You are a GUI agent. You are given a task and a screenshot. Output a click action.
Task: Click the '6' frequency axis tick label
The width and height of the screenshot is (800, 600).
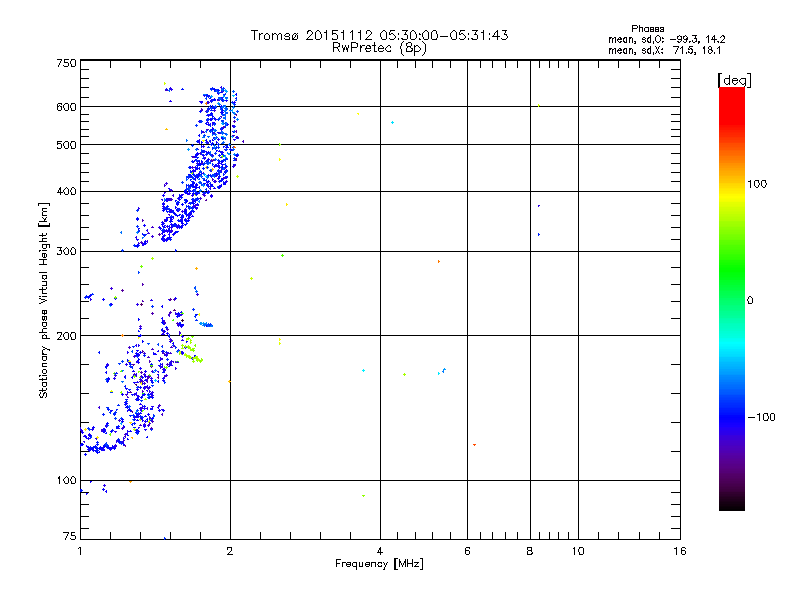[467, 551]
